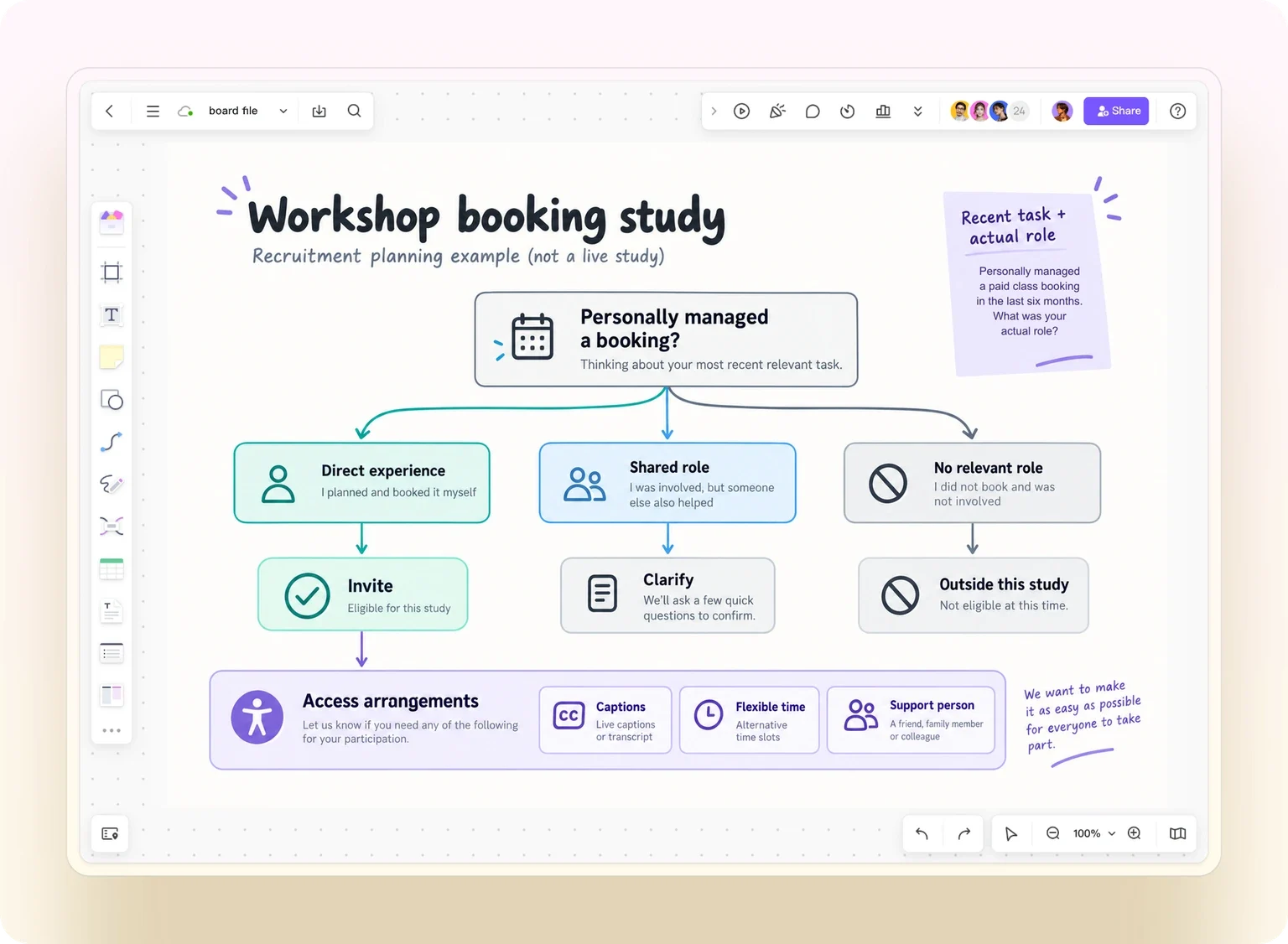Open the search magnifier icon
Screen dimensions: 1288x944
[x=355, y=111]
